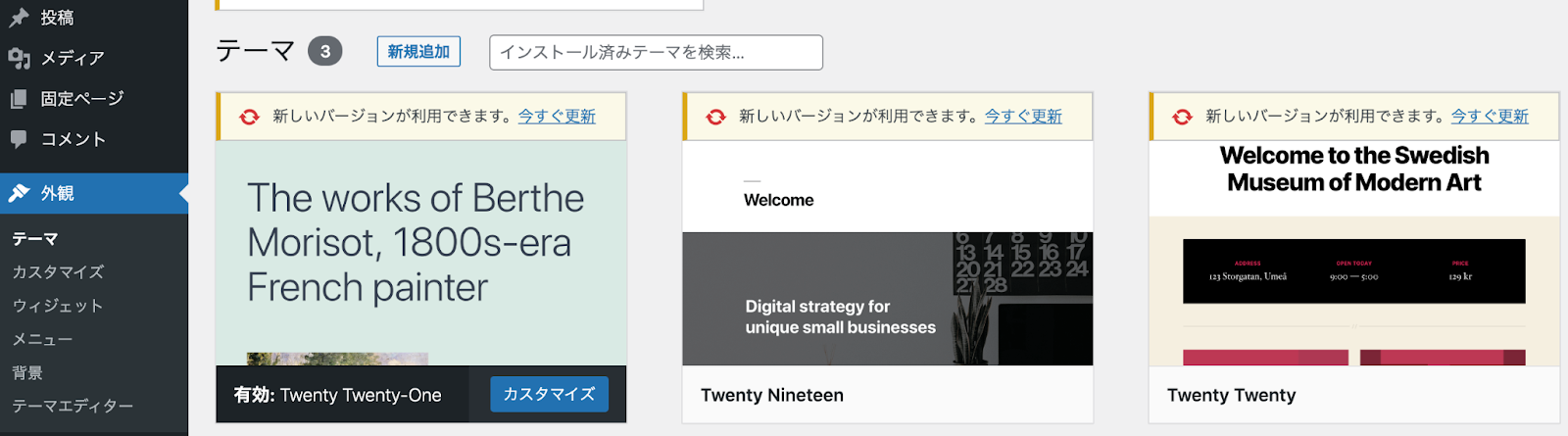The height and width of the screenshot is (436, 1568).
Task: Click the pushpin icon beside 投稿
Action: point(19,18)
